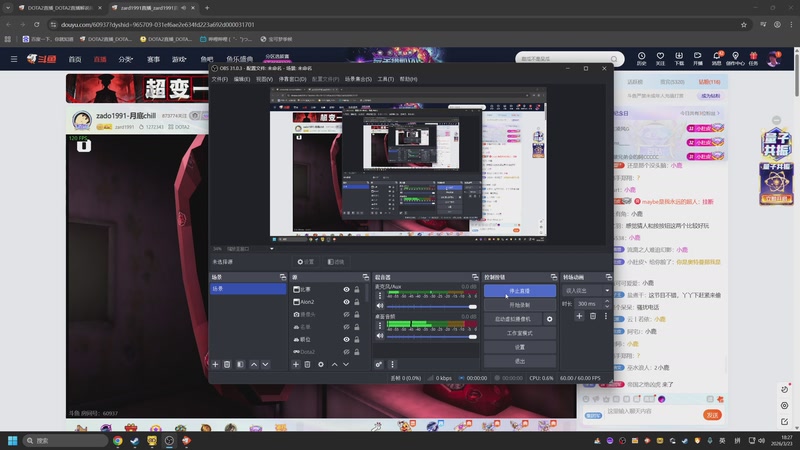Click Start Virtual Camera button

pos(513,319)
